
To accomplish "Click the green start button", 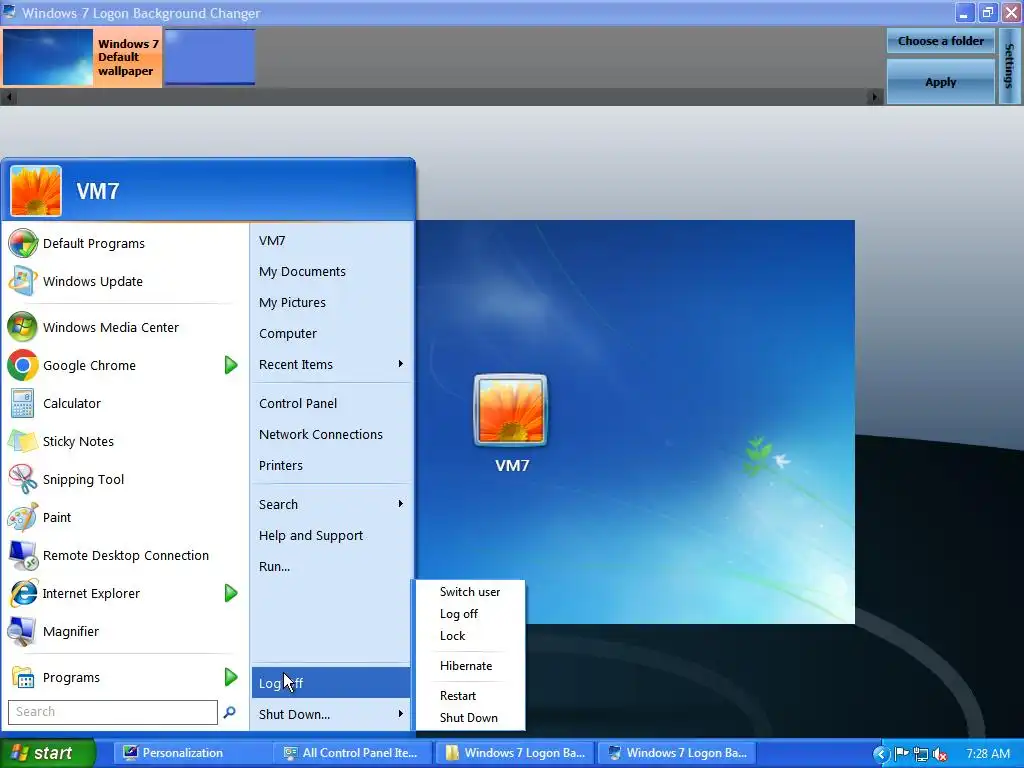I will [48, 753].
